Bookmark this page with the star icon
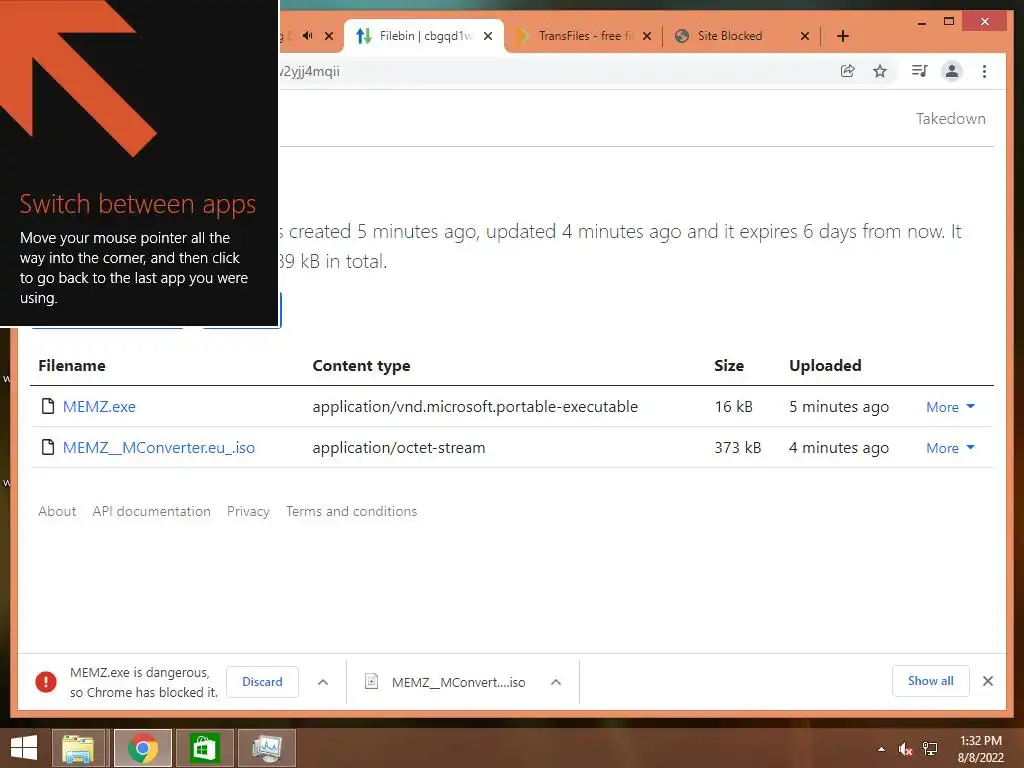 click(x=880, y=71)
